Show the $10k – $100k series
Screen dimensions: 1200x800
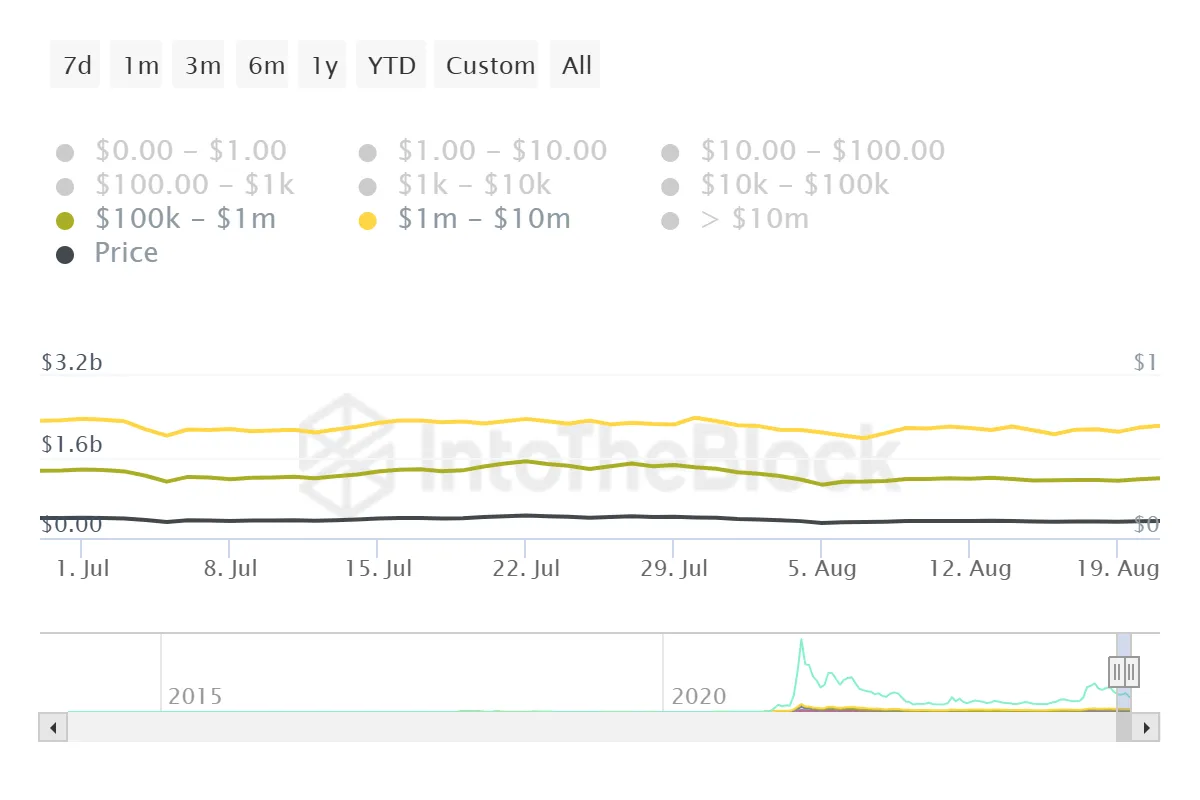(794, 185)
